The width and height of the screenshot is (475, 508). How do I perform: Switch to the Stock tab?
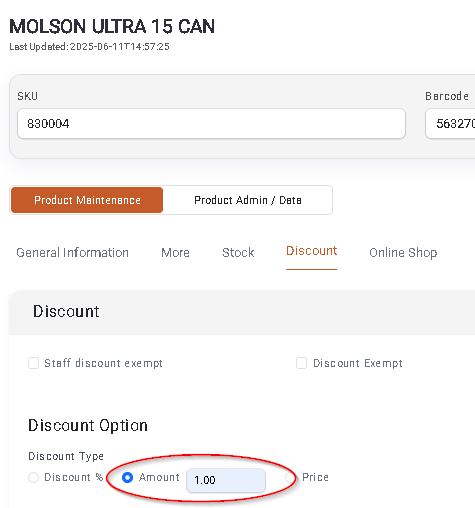coord(238,253)
